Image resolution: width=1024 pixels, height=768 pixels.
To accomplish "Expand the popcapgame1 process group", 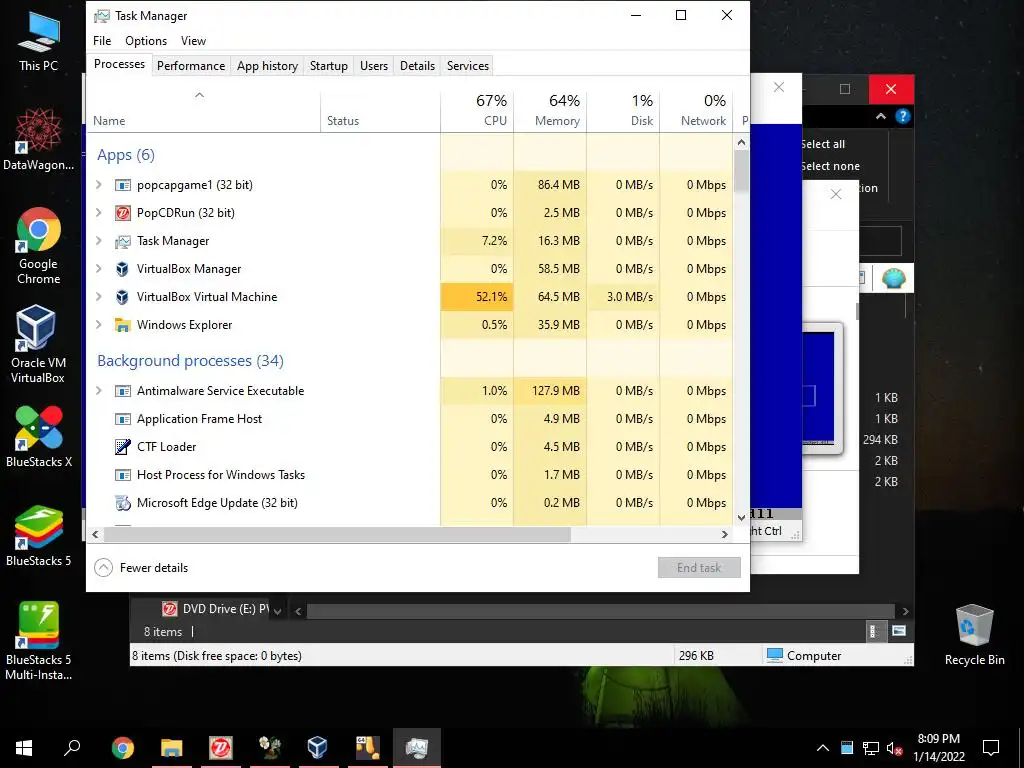I will click(99, 185).
